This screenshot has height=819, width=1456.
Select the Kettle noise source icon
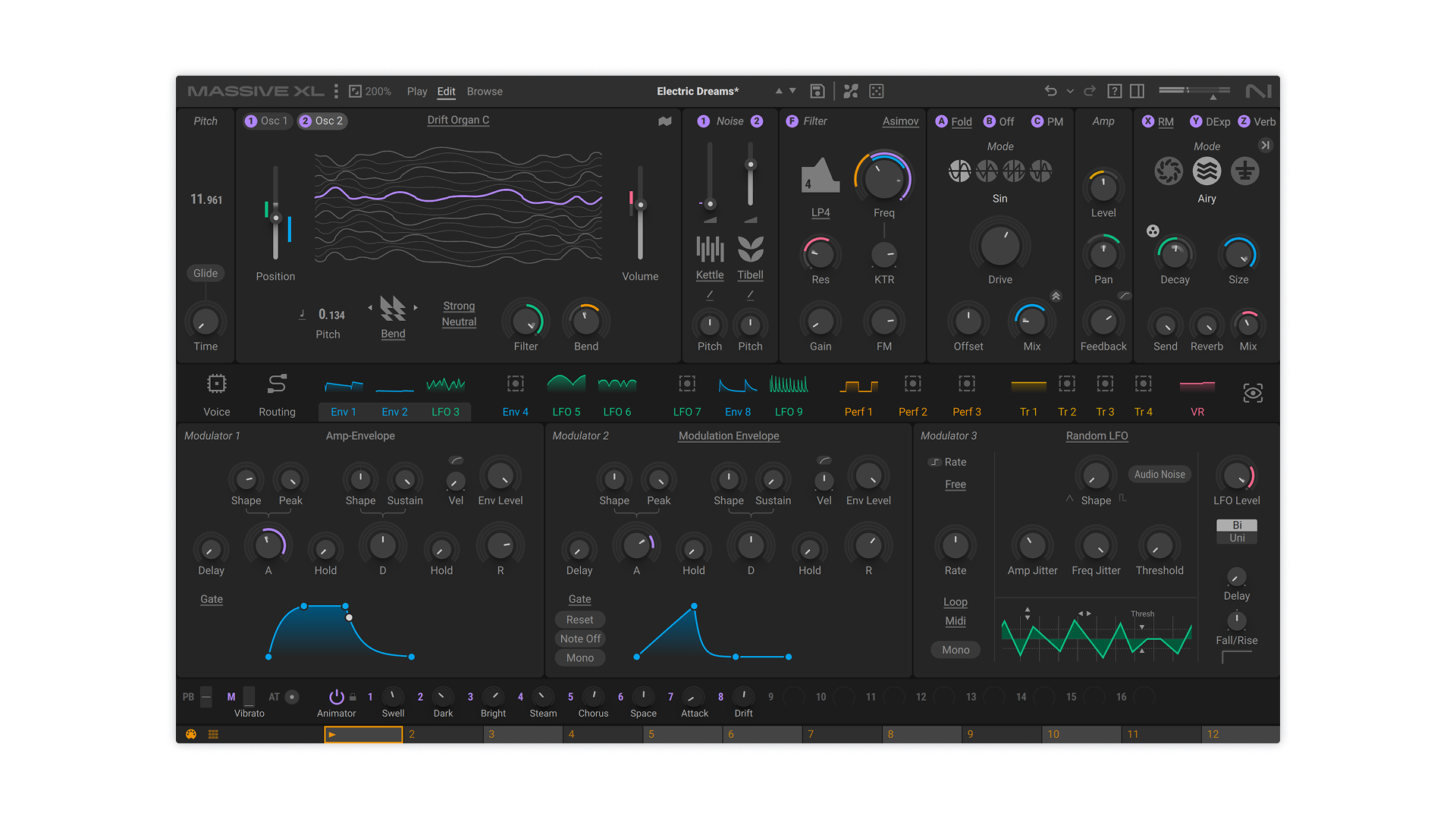(710, 249)
